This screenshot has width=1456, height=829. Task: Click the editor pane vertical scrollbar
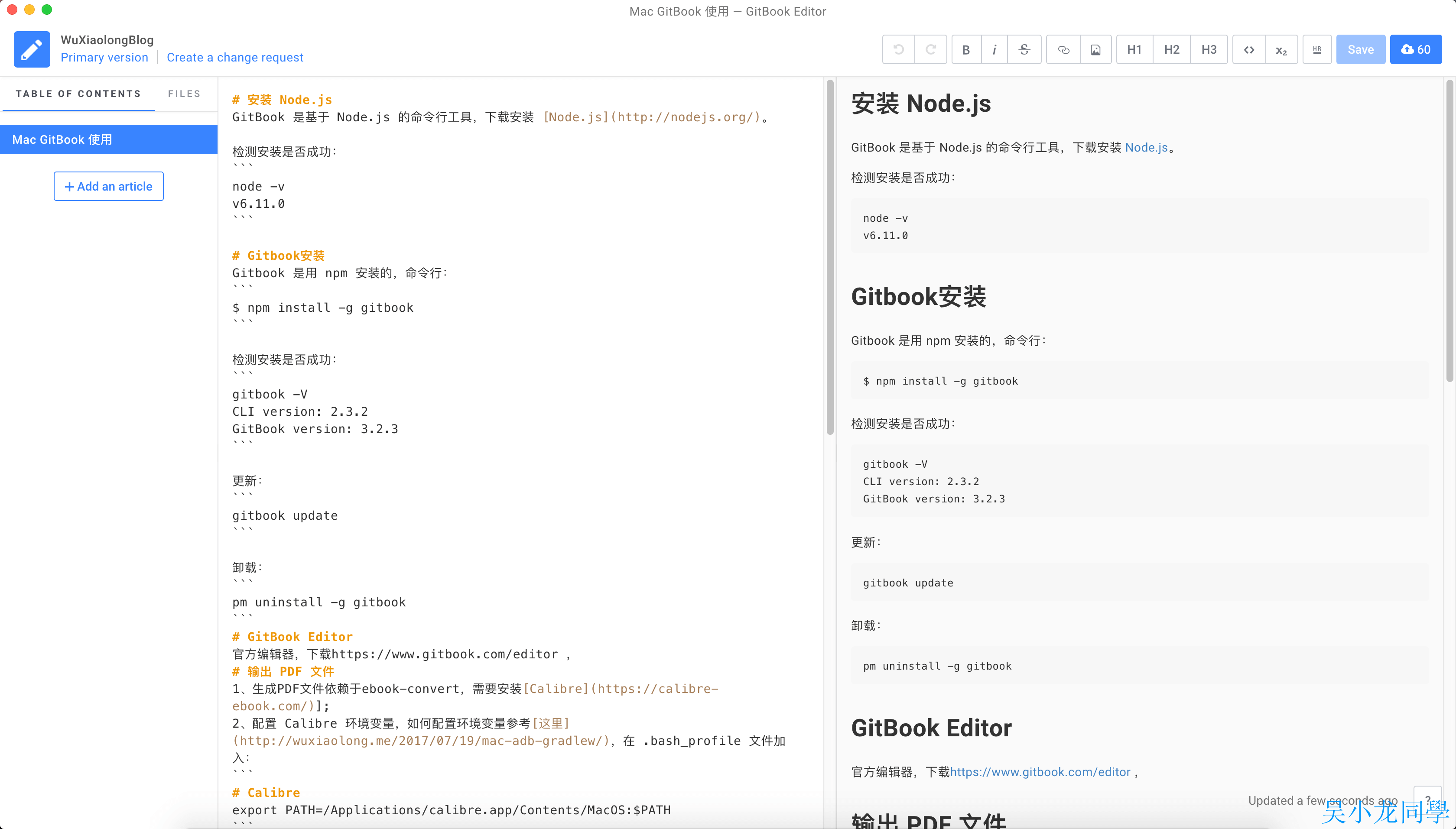pos(830,257)
